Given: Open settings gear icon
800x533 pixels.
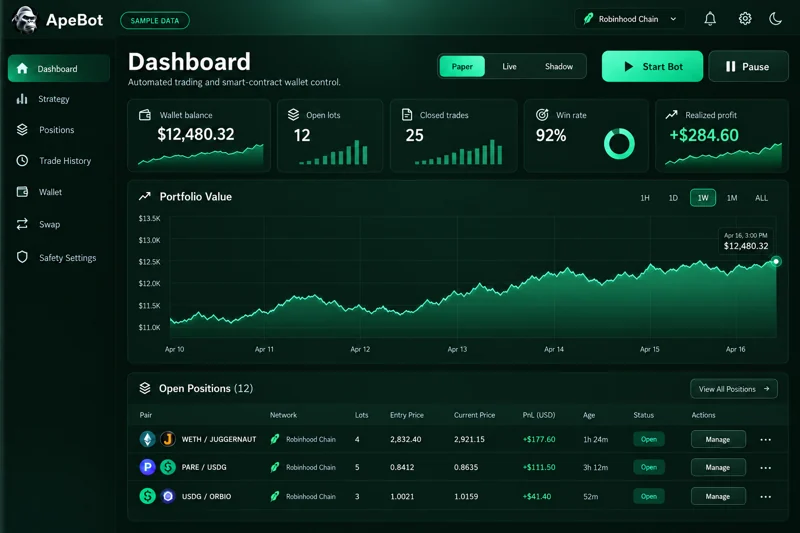Looking at the screenshot, I should pos(745,19).
